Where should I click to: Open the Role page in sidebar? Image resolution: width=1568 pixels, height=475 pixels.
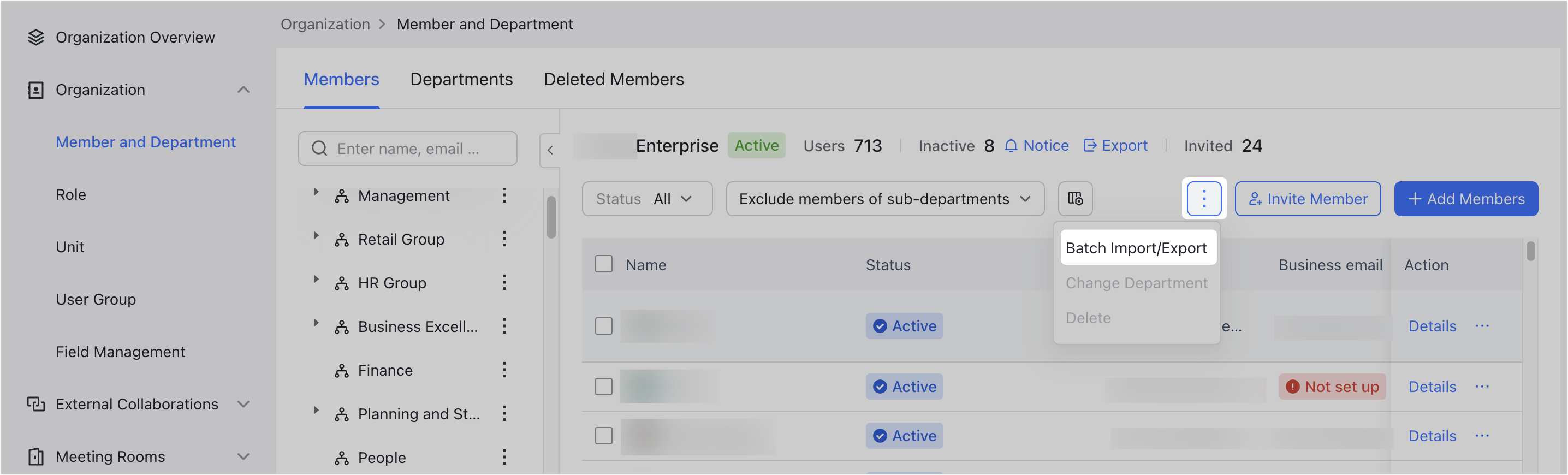click(x=70, y=195)
